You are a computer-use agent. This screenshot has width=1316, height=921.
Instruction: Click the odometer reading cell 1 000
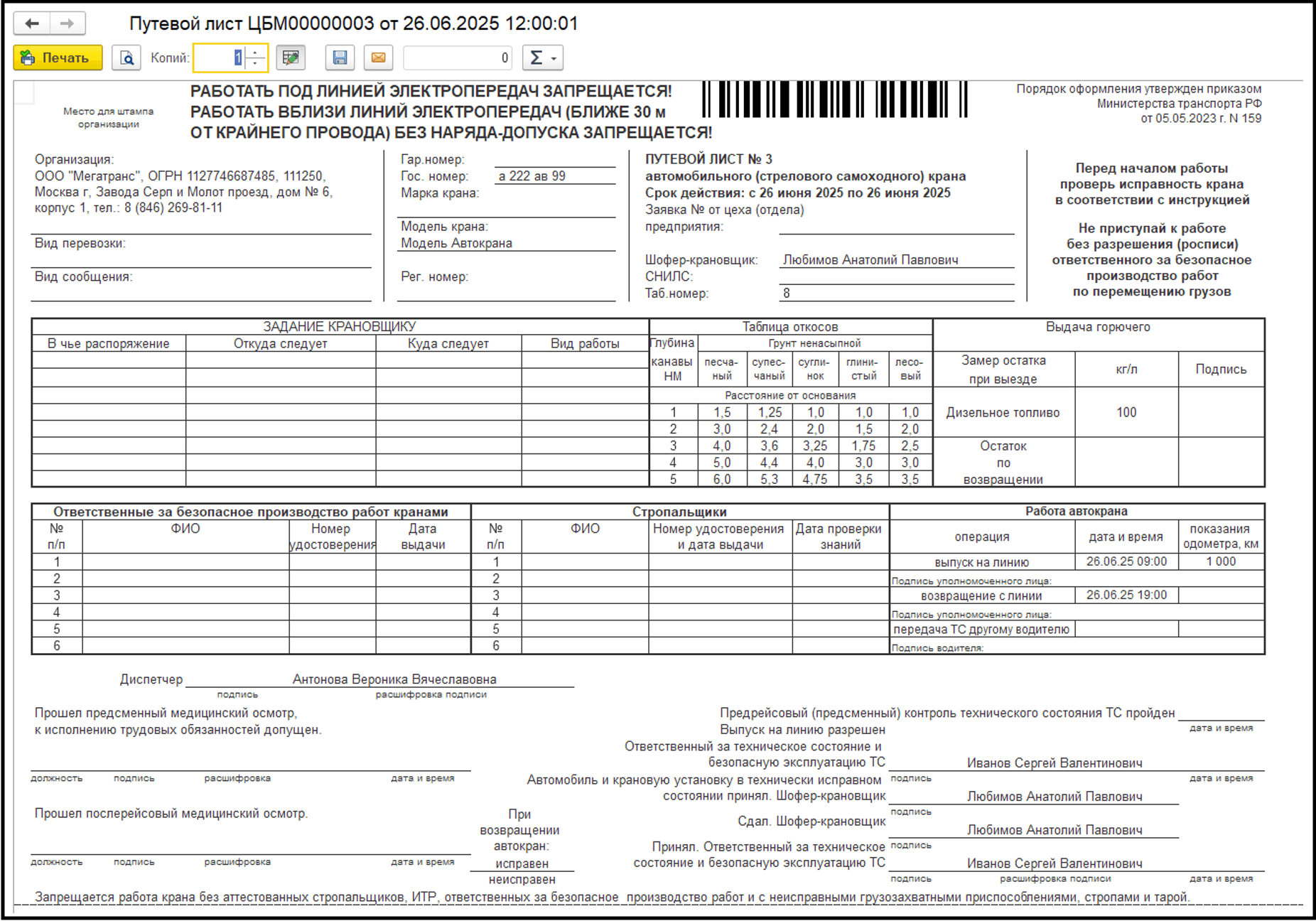(x=1220, y=561)
